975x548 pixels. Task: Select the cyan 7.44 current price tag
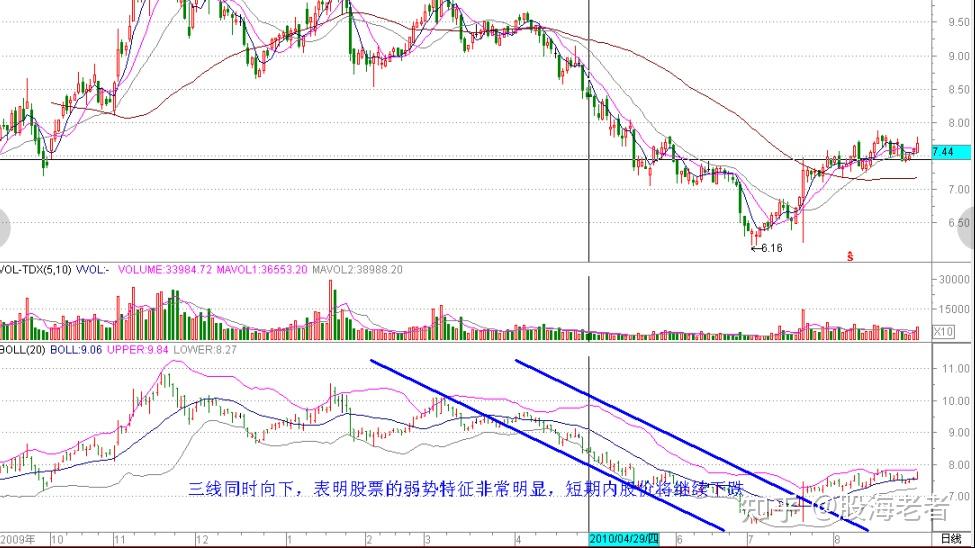pyautogui.click(x=951, y=152)
